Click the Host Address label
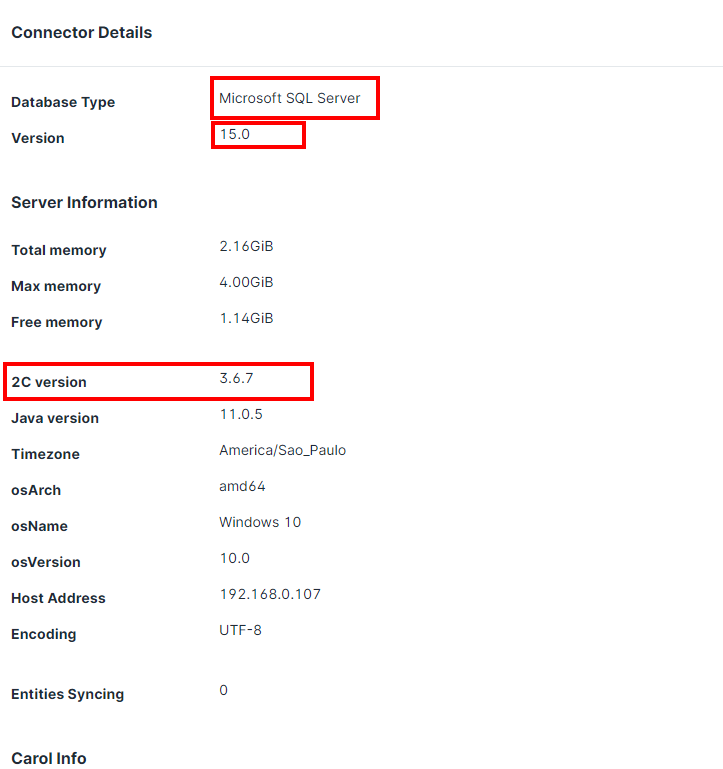Image resolution: width=723 pixels, height=769 pixels. pyautogui.click(x=58, y=598)
